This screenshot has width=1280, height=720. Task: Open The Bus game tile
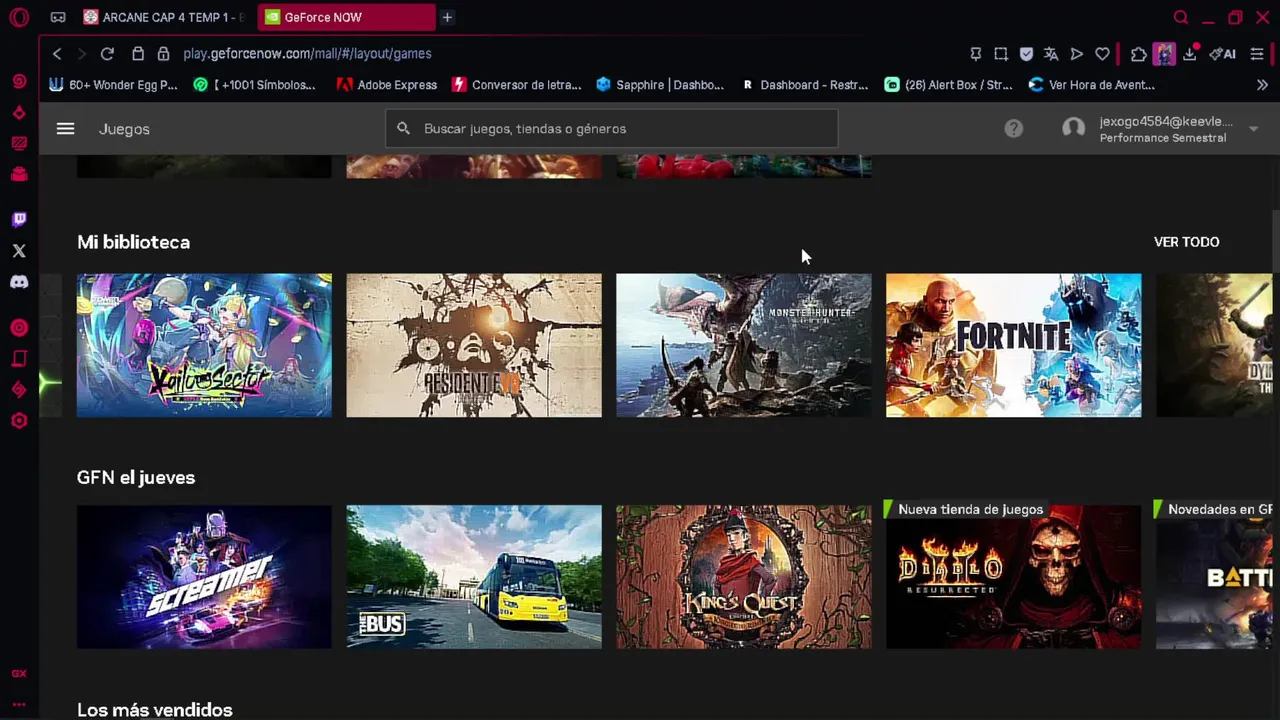(474, 577)
